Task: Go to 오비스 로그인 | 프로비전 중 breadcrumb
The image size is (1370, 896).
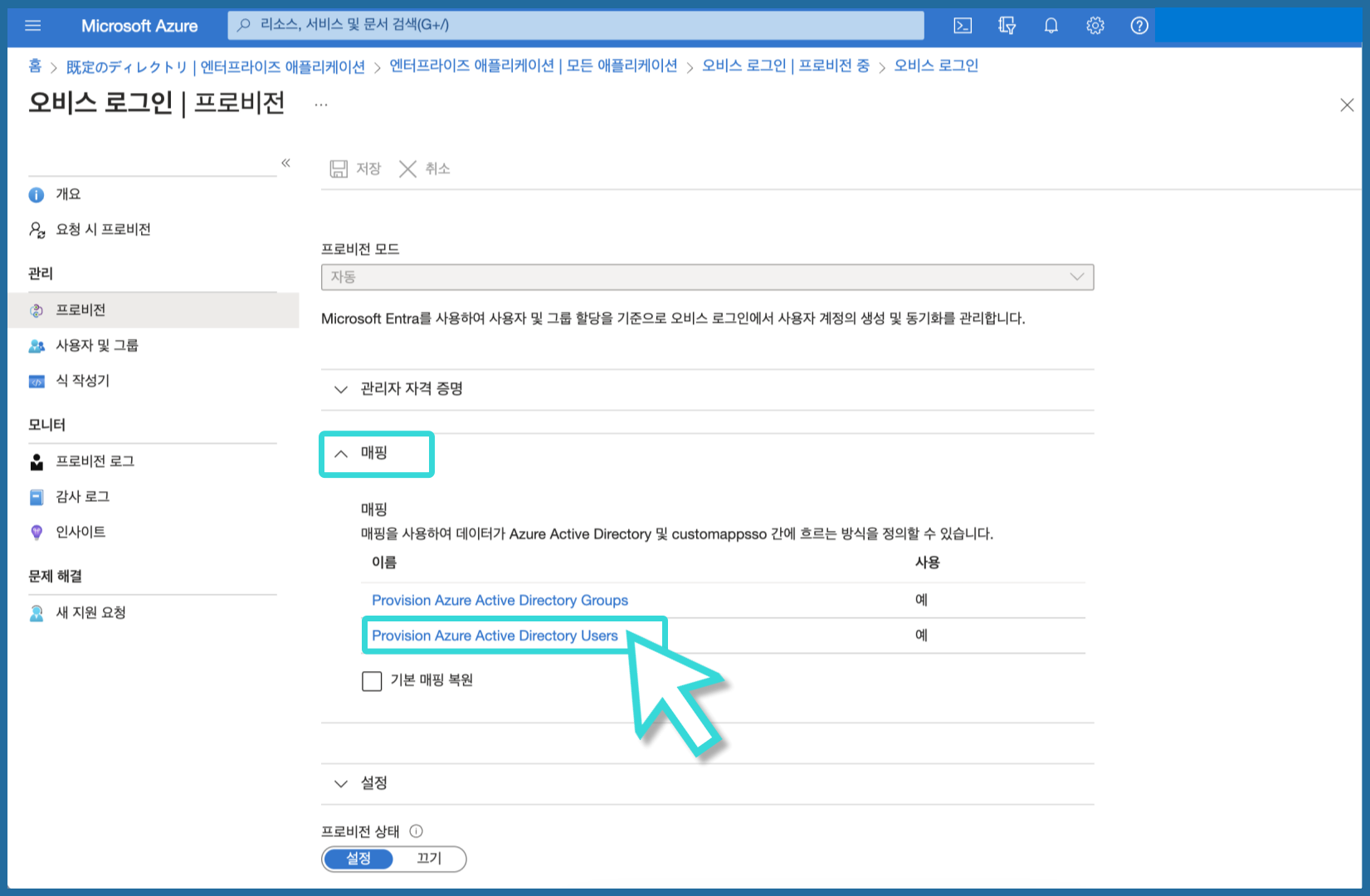Action: point(785,66)
